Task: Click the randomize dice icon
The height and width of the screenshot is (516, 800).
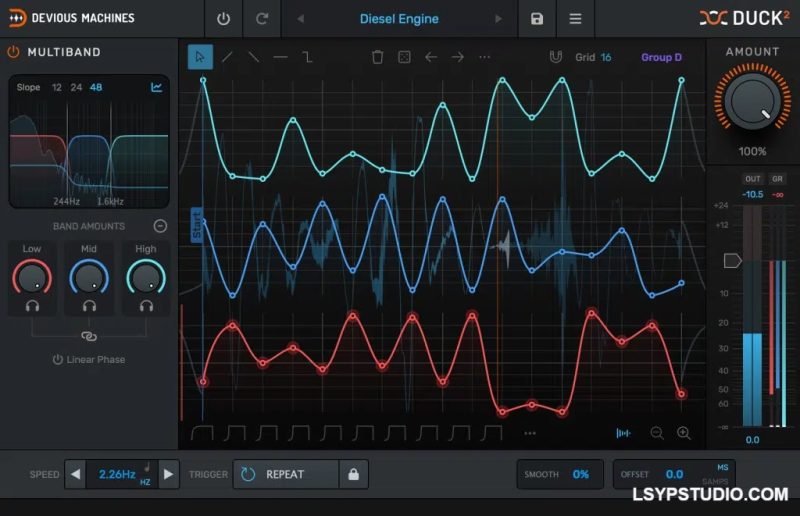Action: [x=404, y=57]
